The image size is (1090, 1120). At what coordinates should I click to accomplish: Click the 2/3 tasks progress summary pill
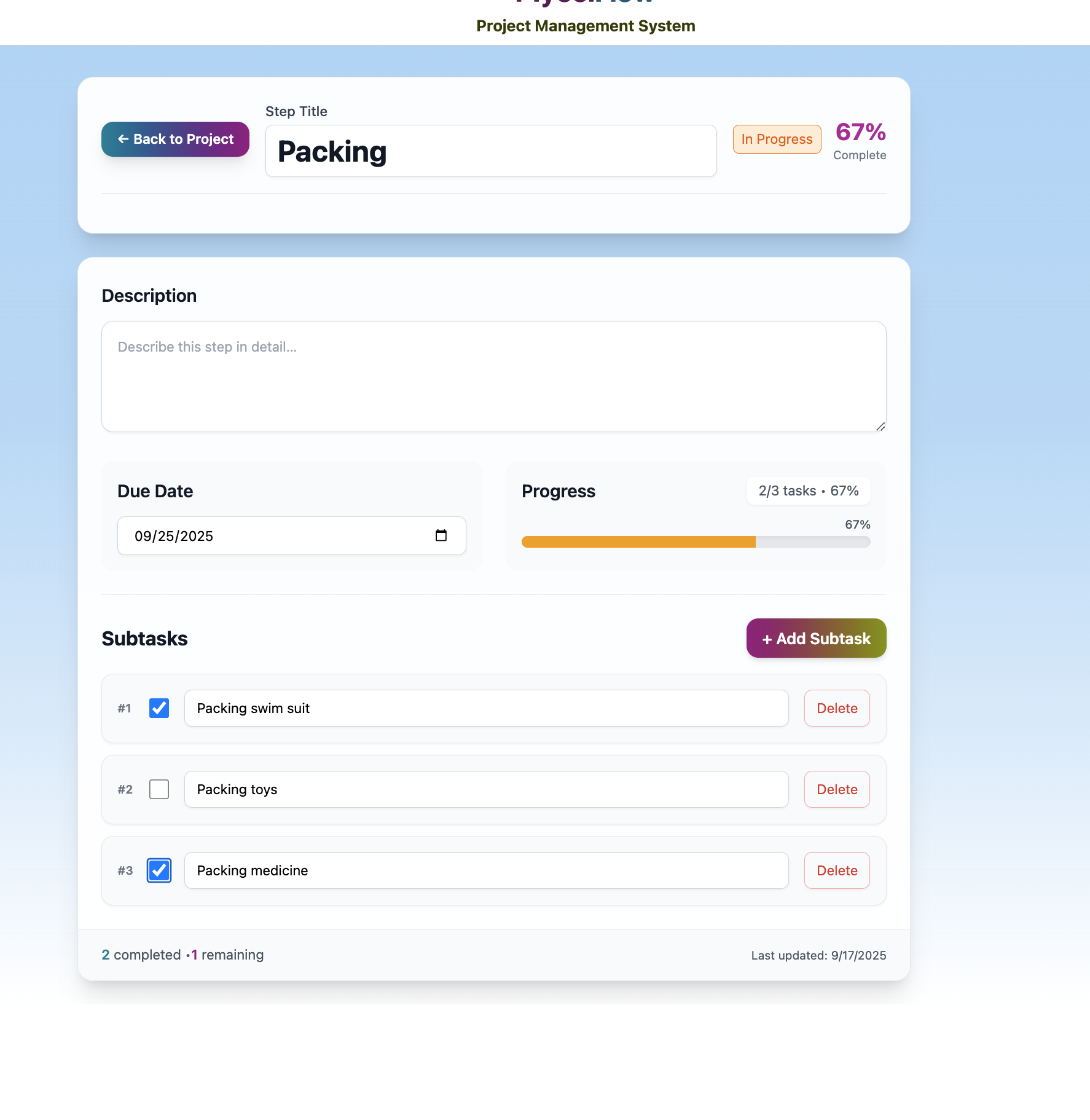[808, 491]
